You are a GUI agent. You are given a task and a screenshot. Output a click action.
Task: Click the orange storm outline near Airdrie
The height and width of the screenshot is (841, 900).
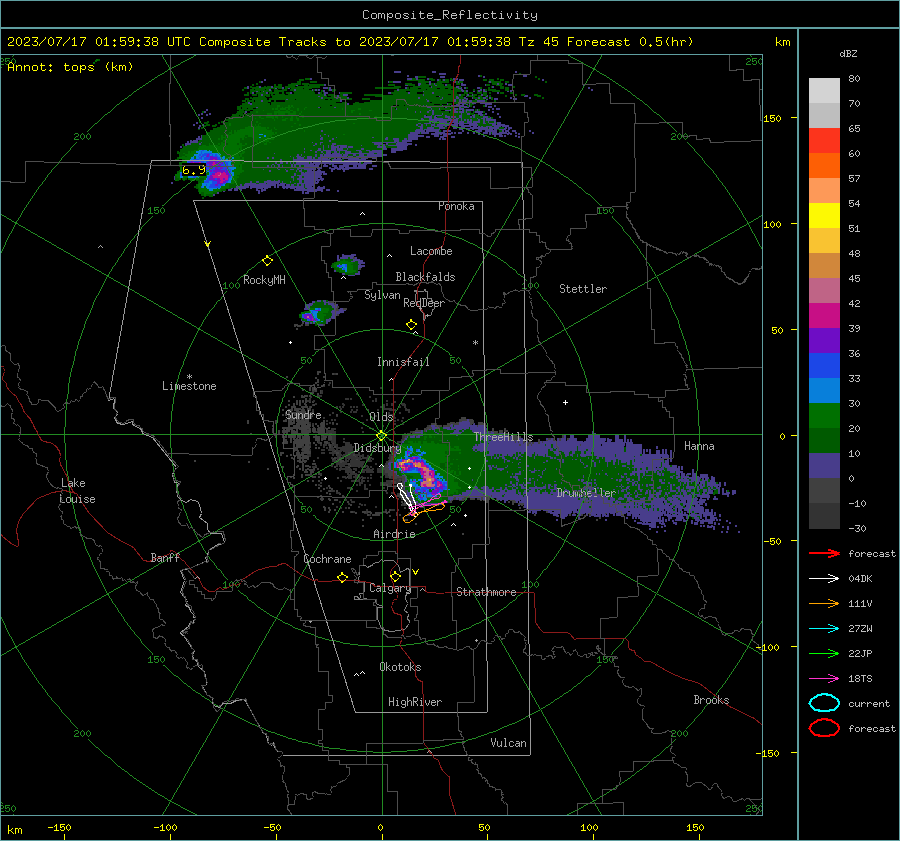(x=424, y=512)
